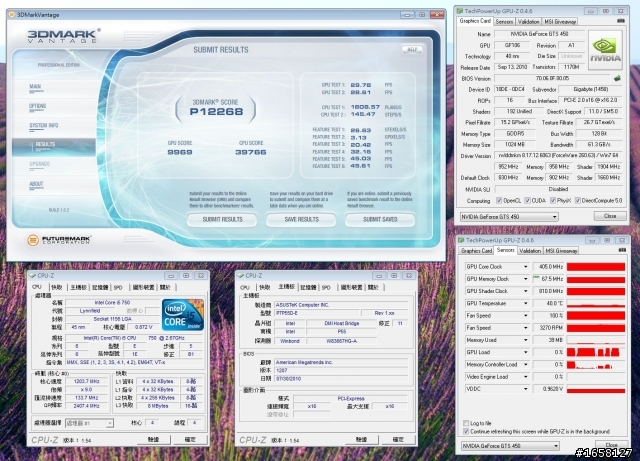Click the NVIDIA logo in GPU-Z
Screen dimensions: 640x461
coord(605,50)
